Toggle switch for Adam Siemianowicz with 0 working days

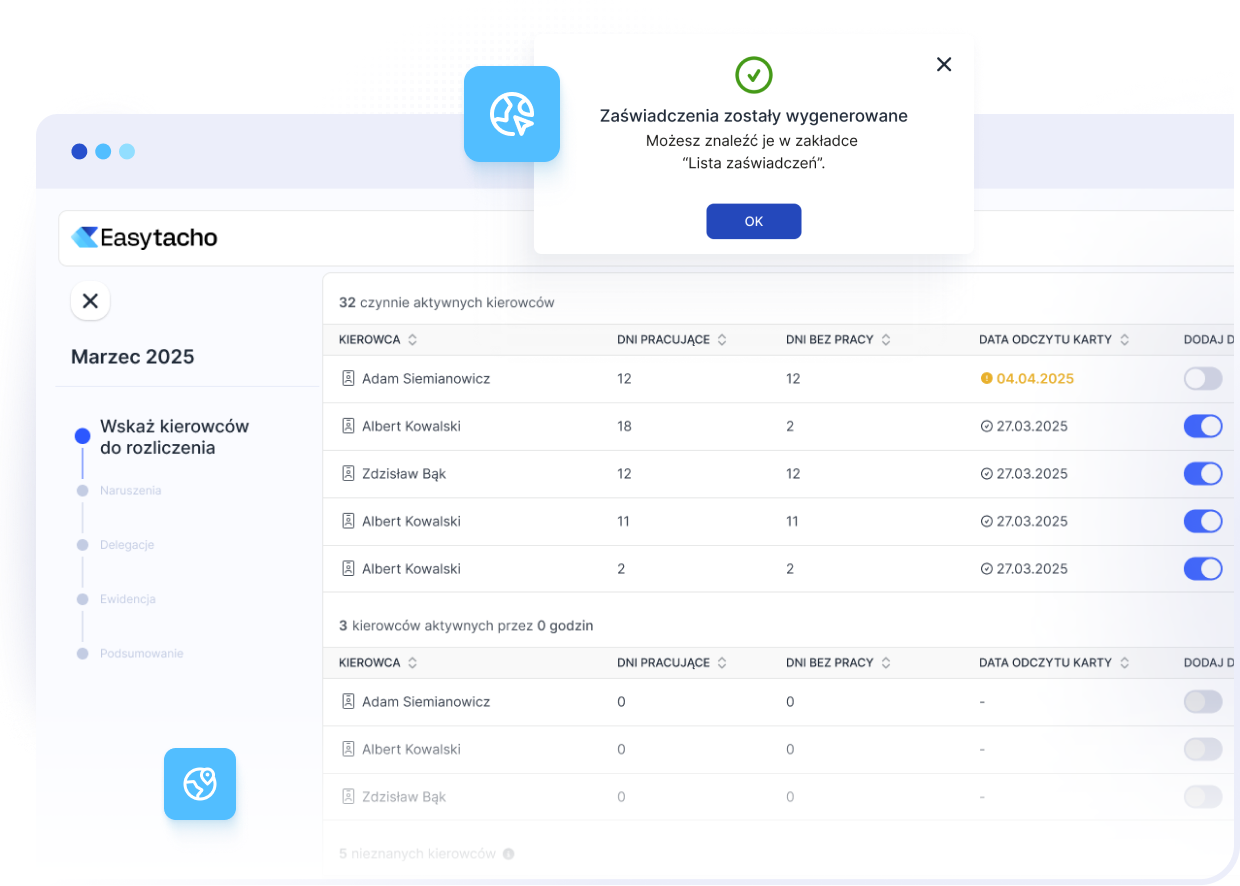tap(1203, 702)
